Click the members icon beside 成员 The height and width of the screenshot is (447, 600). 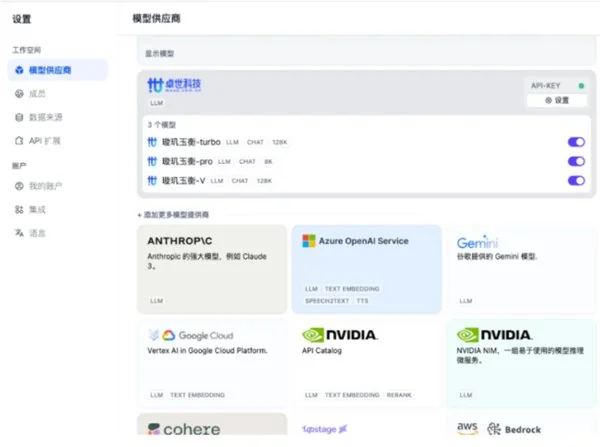pos(19,94)
